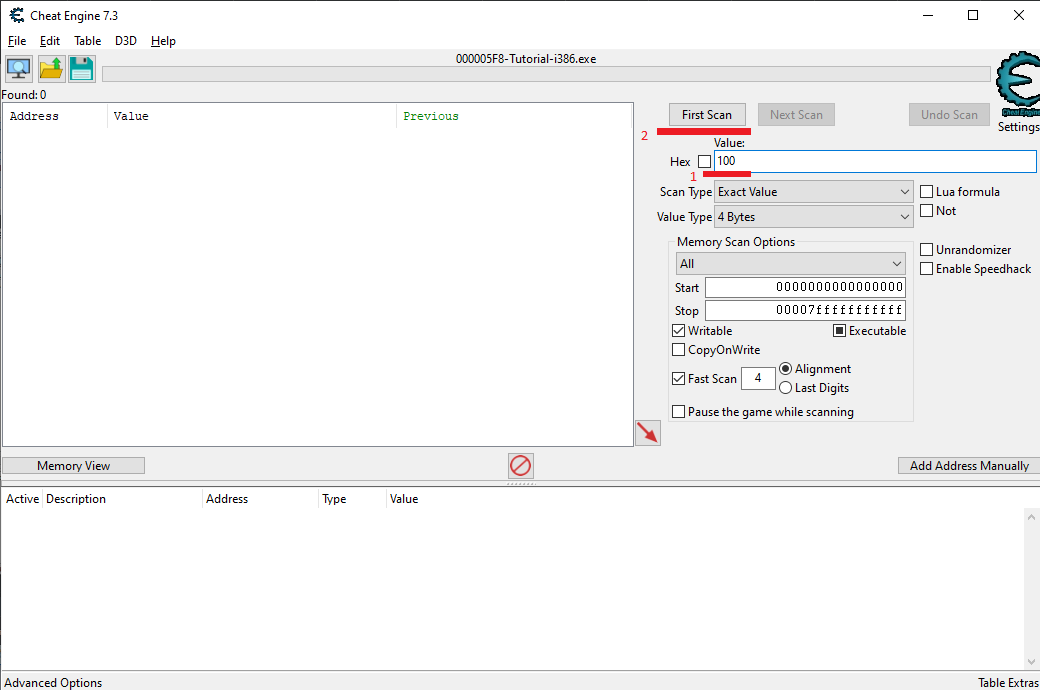Open the Scan Type dropdown
The width and height of the screenshot is (1040, 690).
click(x=814, y=192)
